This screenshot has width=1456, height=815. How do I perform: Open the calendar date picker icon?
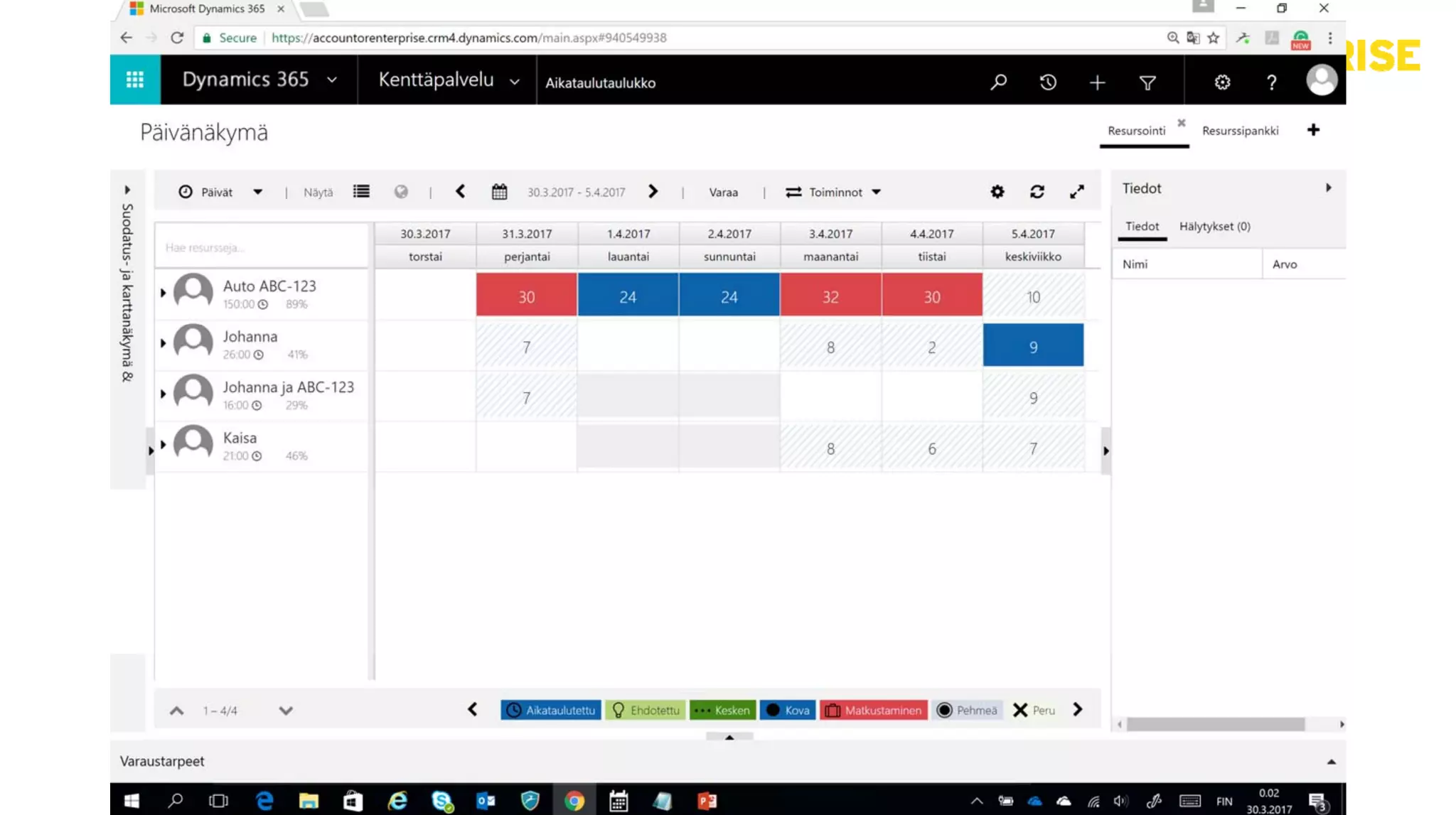499,192
